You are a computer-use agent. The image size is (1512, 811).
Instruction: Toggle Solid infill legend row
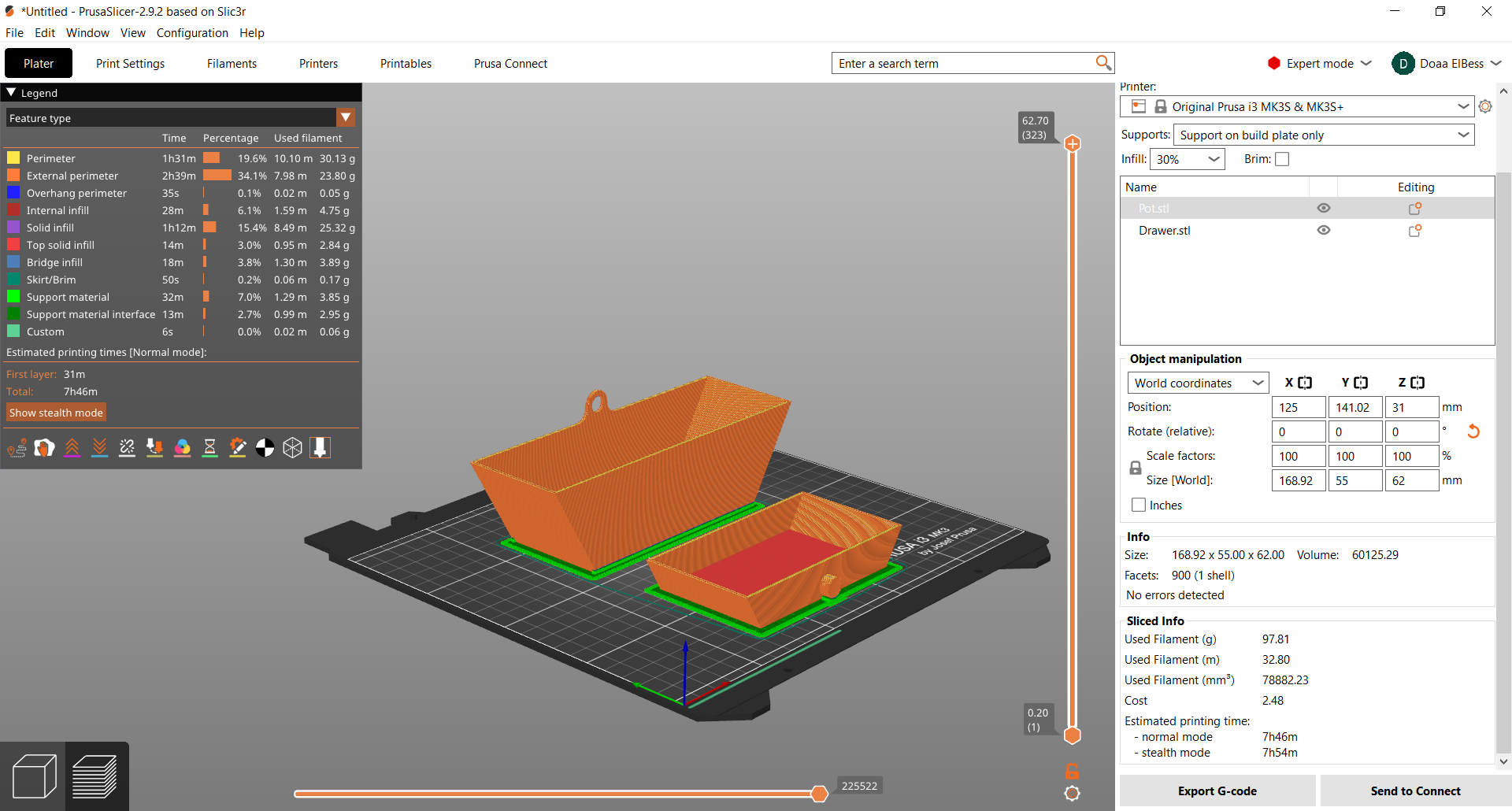pos(180,228)
